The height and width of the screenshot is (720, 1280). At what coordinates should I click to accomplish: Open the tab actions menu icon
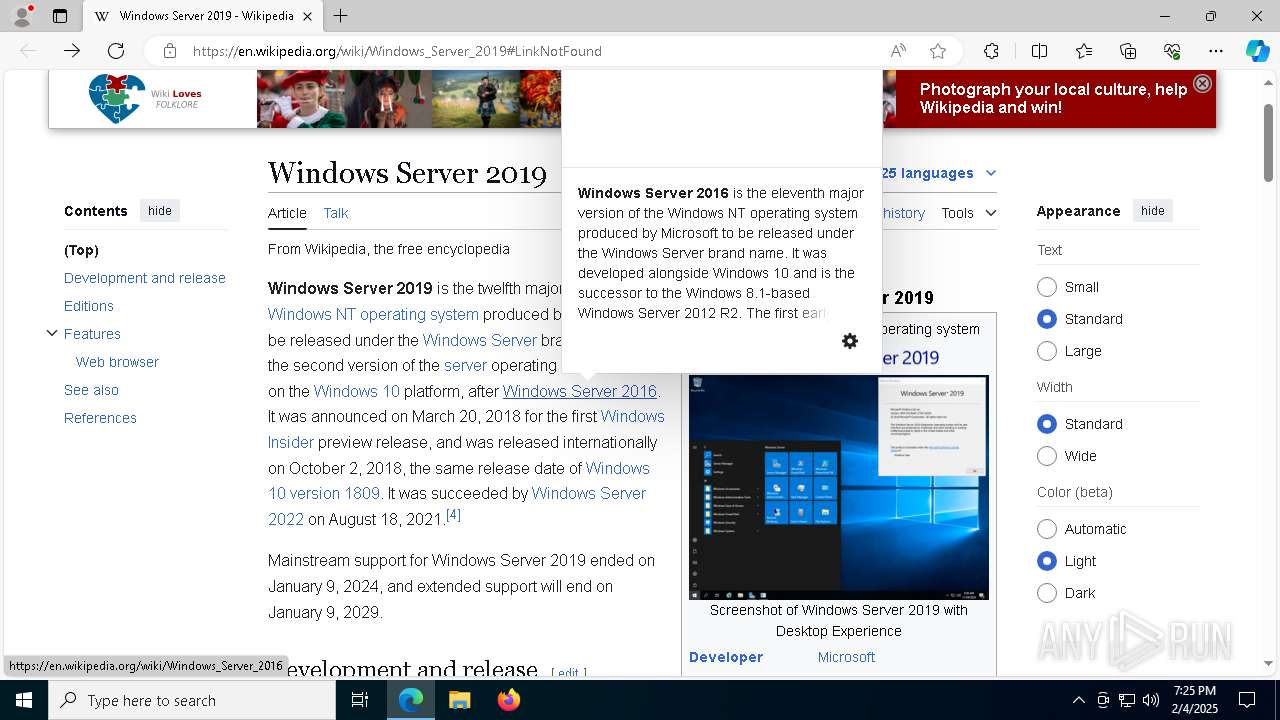click(x=60, y=16)
